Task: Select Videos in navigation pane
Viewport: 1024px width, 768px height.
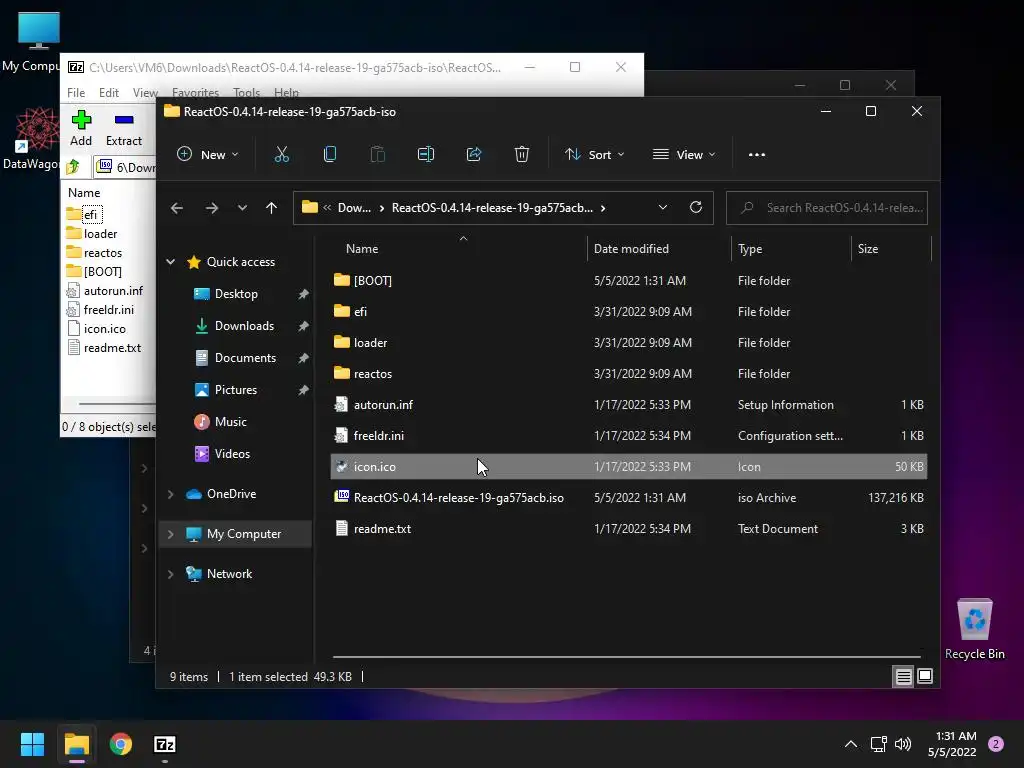Action: click(231, 454)
